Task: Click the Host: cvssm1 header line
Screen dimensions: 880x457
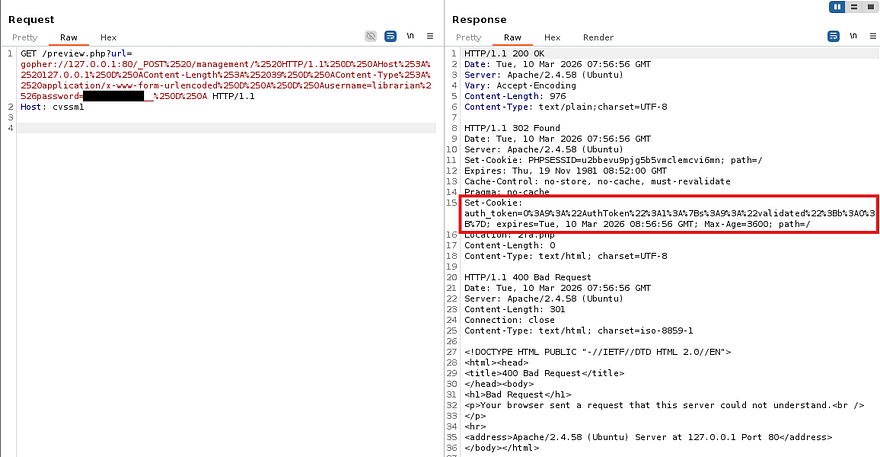Action: click(x=52, y=107)
